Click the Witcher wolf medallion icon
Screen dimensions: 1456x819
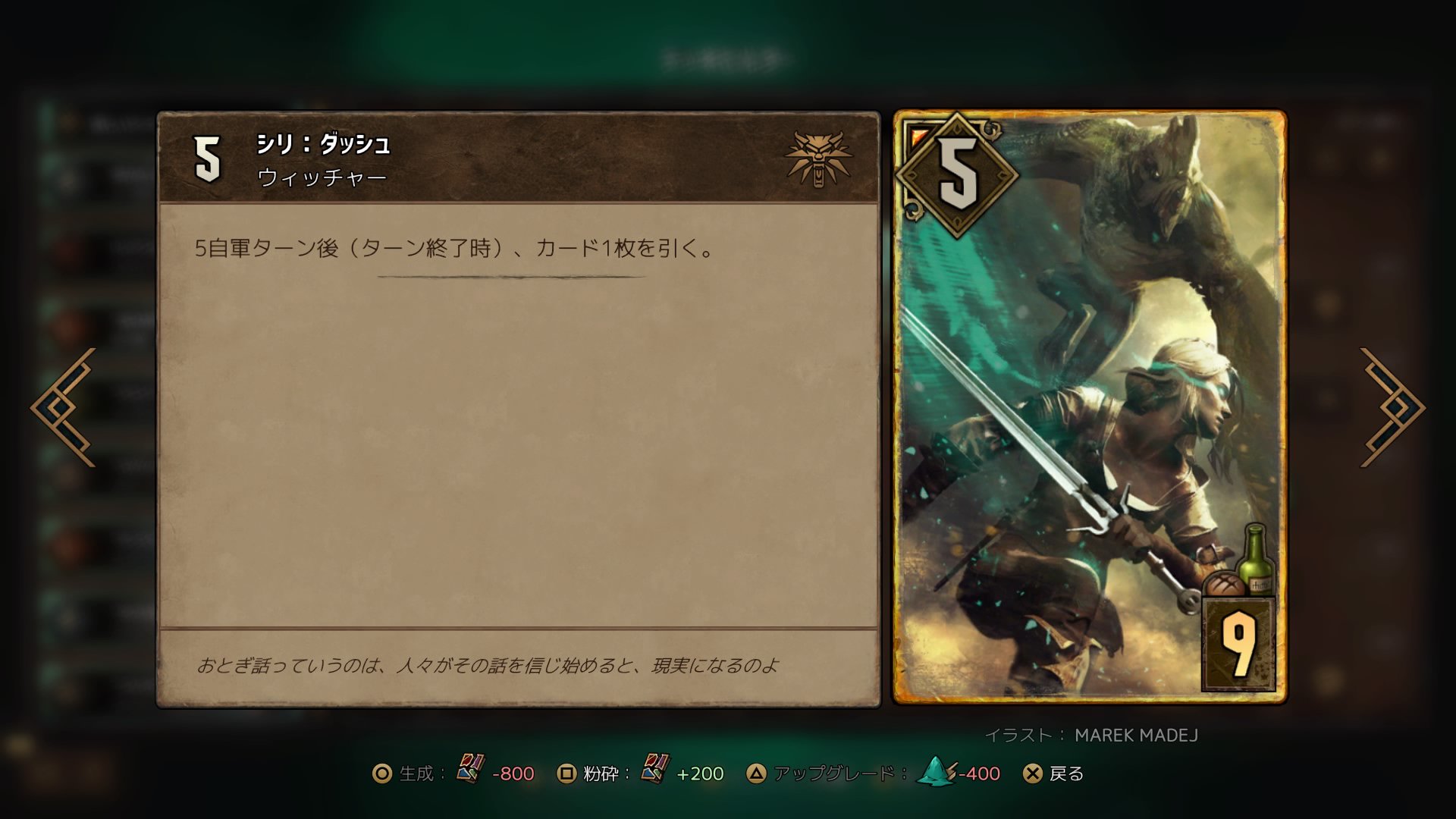[818, 159]
